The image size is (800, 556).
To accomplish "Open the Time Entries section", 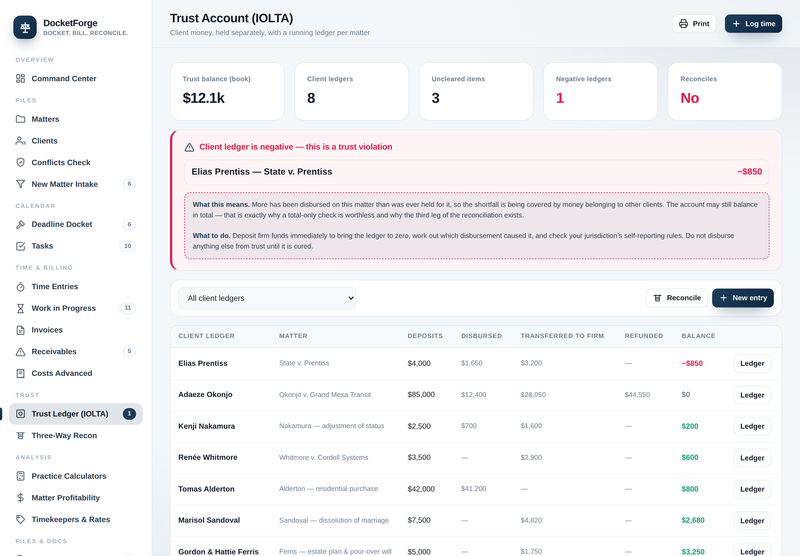I will click(76, 287).
